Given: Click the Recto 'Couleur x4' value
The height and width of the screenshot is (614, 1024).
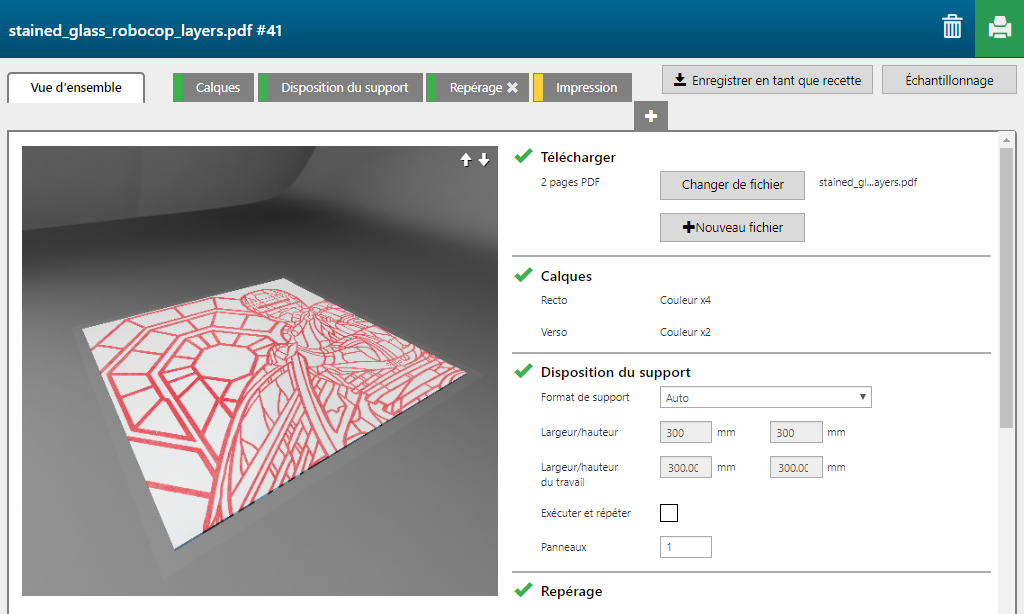Looking at the screenshot, I should [685, 300].
